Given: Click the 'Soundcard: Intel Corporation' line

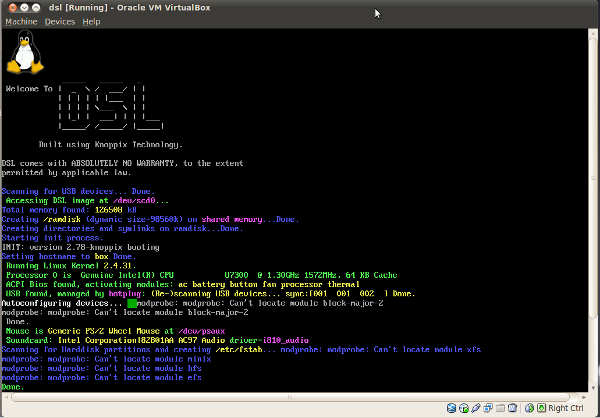Looking at the screenshot, I should 157,340.
